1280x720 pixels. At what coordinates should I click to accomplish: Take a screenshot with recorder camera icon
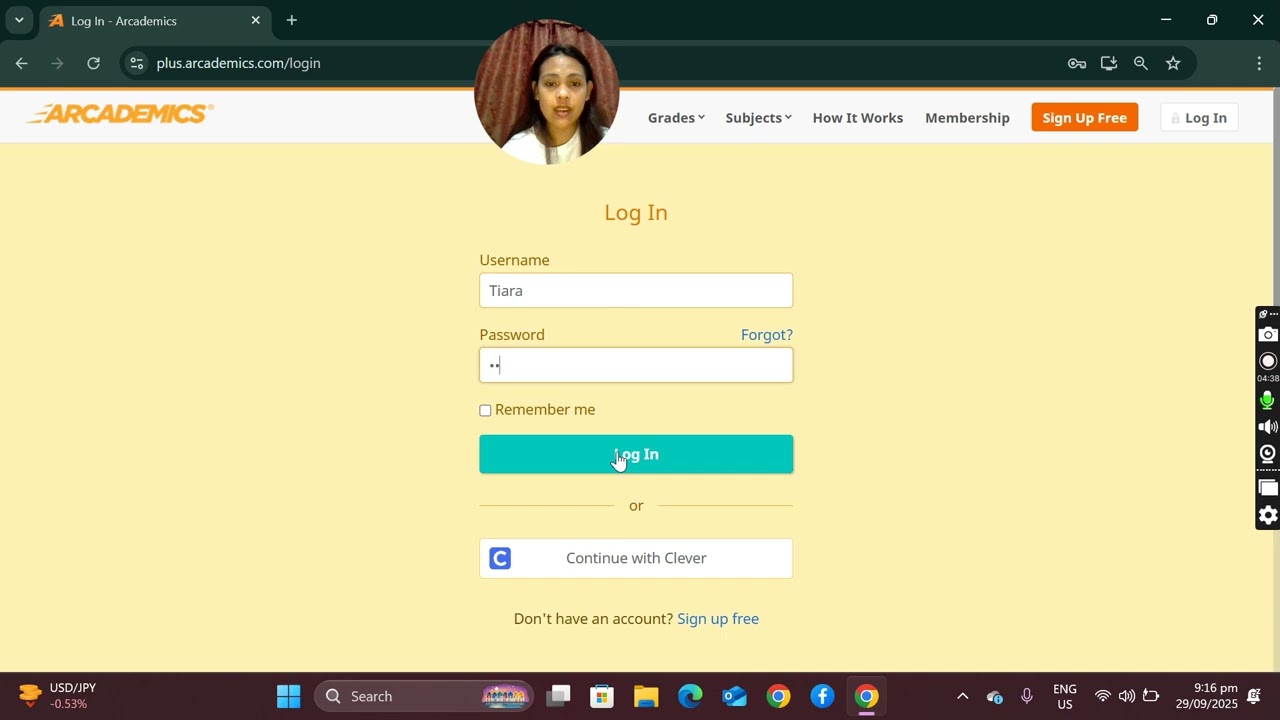pyautogui.click(x=1268, y=335)
